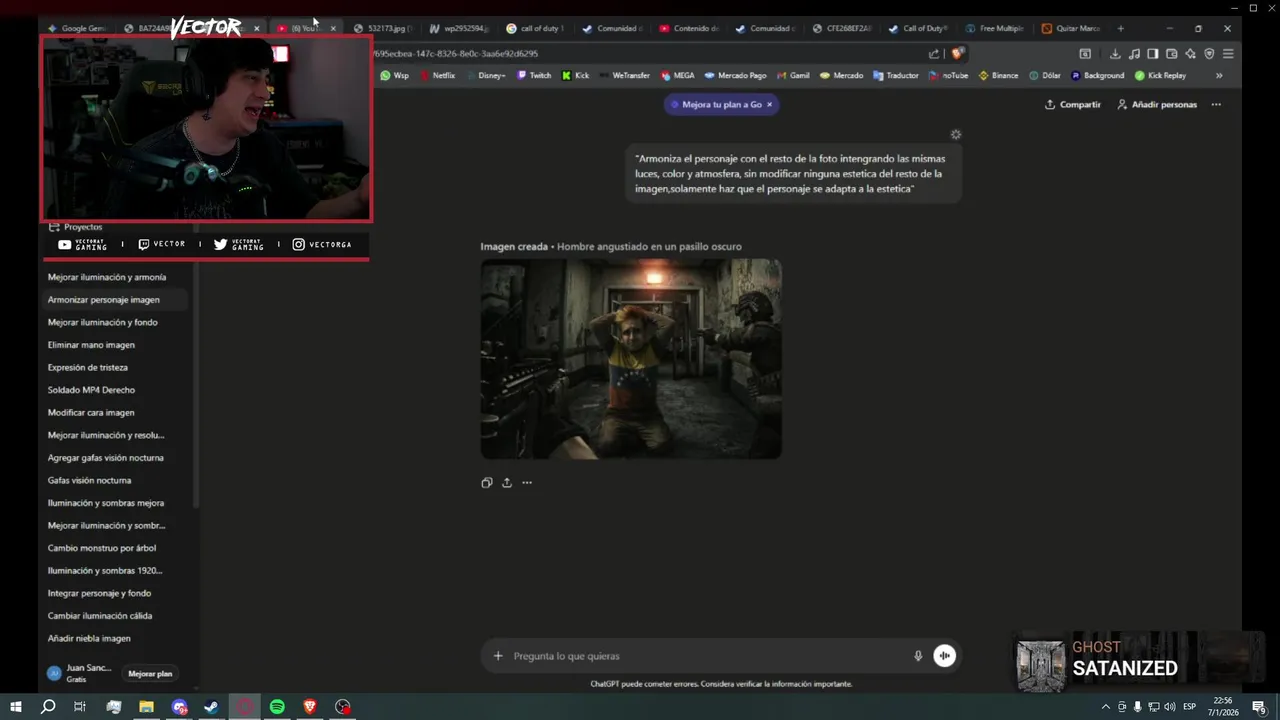Open the Brave Leo AI sparkle icon

pos(1190,54)
